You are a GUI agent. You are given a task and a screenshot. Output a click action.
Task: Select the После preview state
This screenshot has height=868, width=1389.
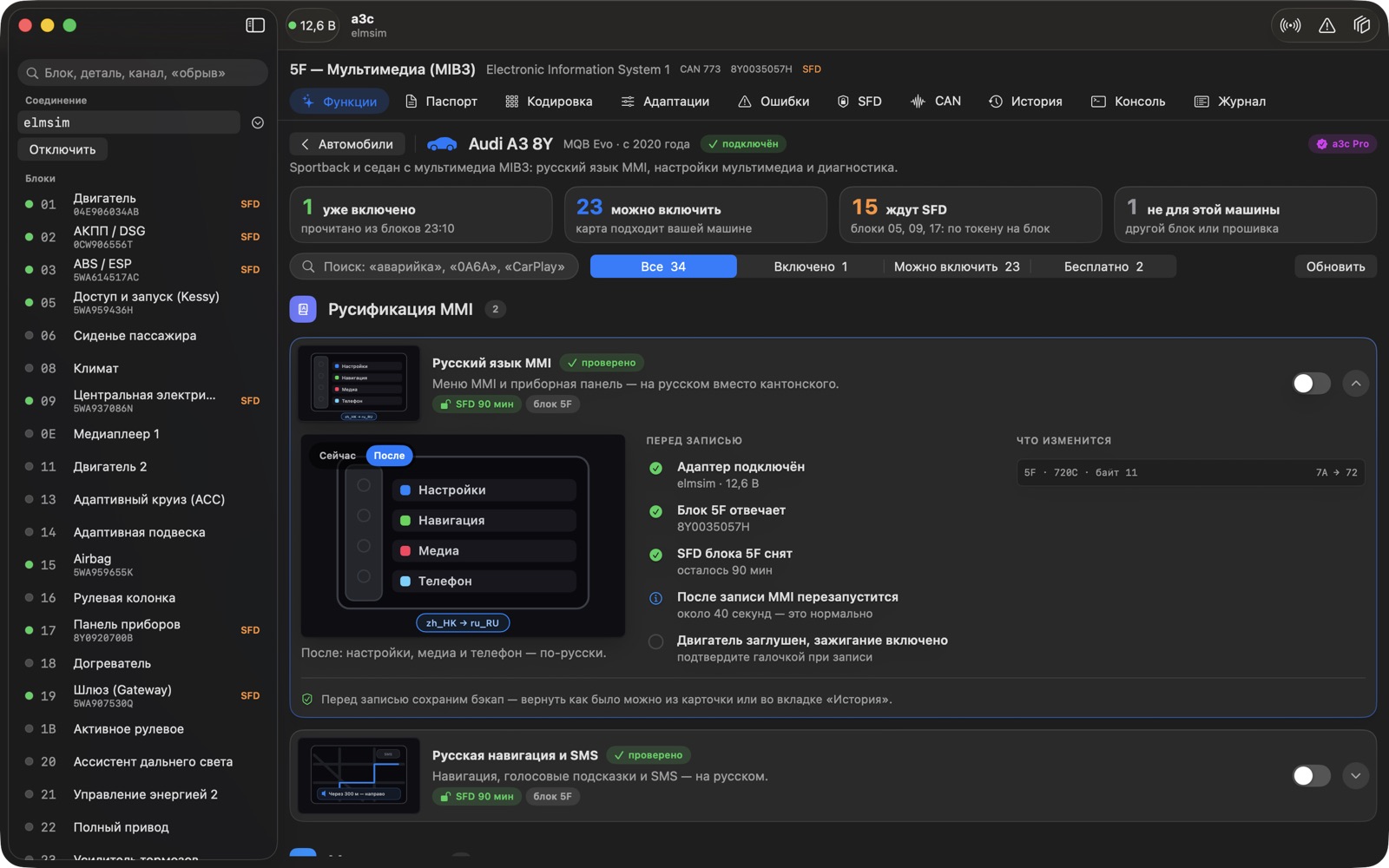tap(390, 456)
